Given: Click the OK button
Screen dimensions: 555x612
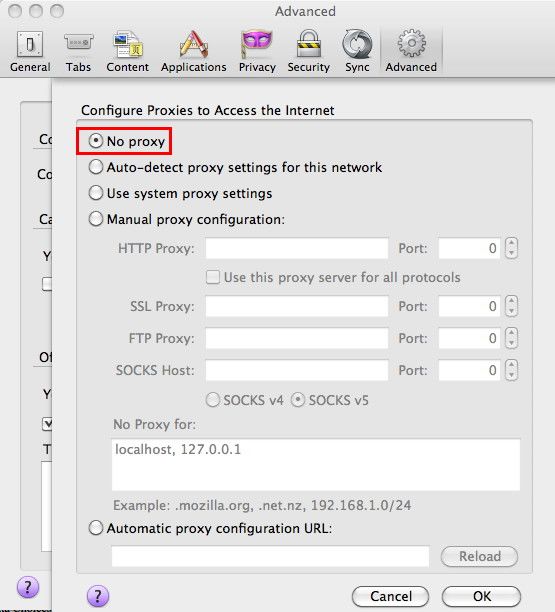Looking at the screenshot, I should click(481, 596).
